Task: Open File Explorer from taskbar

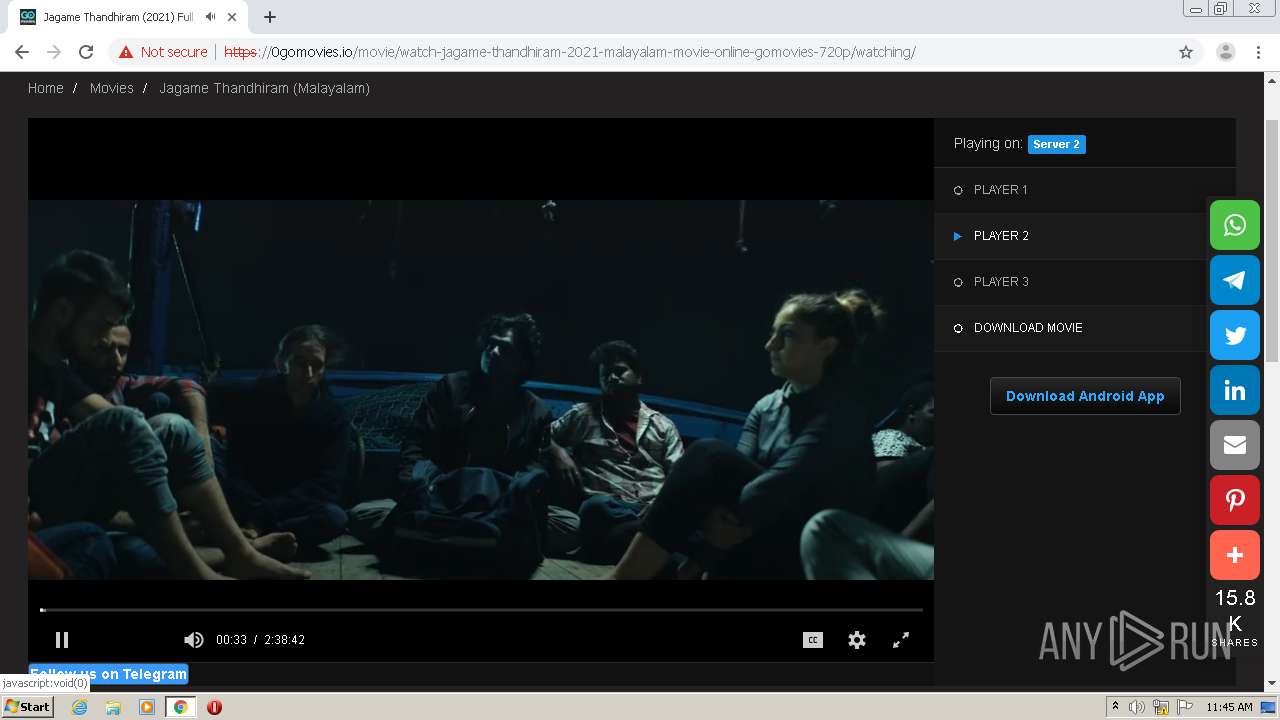Action: [x=113, y=707]
